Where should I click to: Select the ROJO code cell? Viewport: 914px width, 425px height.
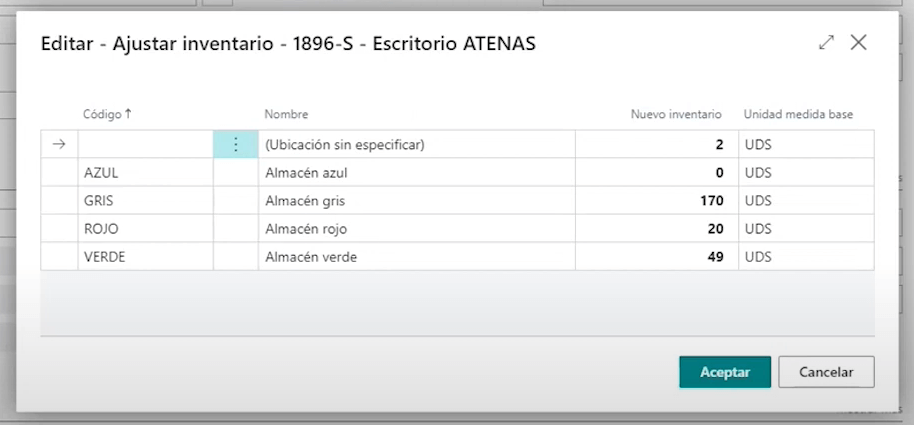[x=145, y=229]
